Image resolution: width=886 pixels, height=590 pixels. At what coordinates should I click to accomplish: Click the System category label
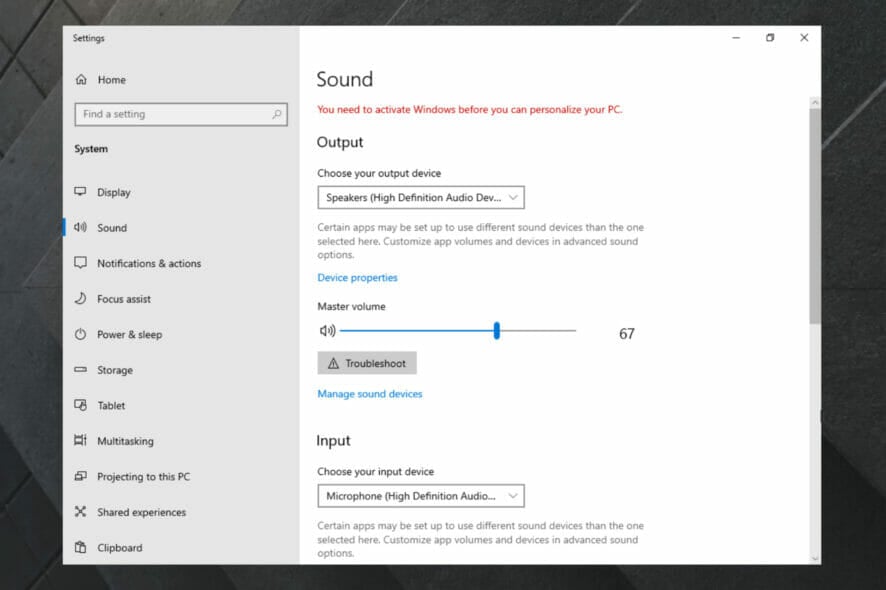(x=91, y=149)
